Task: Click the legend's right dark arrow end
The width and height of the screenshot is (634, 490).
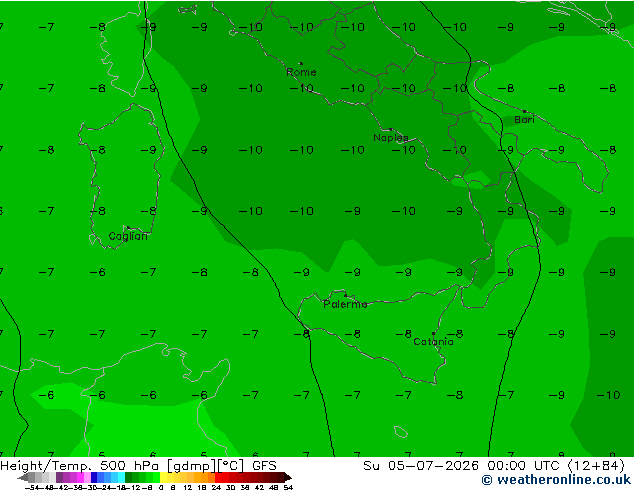Action: click(288, 477)
